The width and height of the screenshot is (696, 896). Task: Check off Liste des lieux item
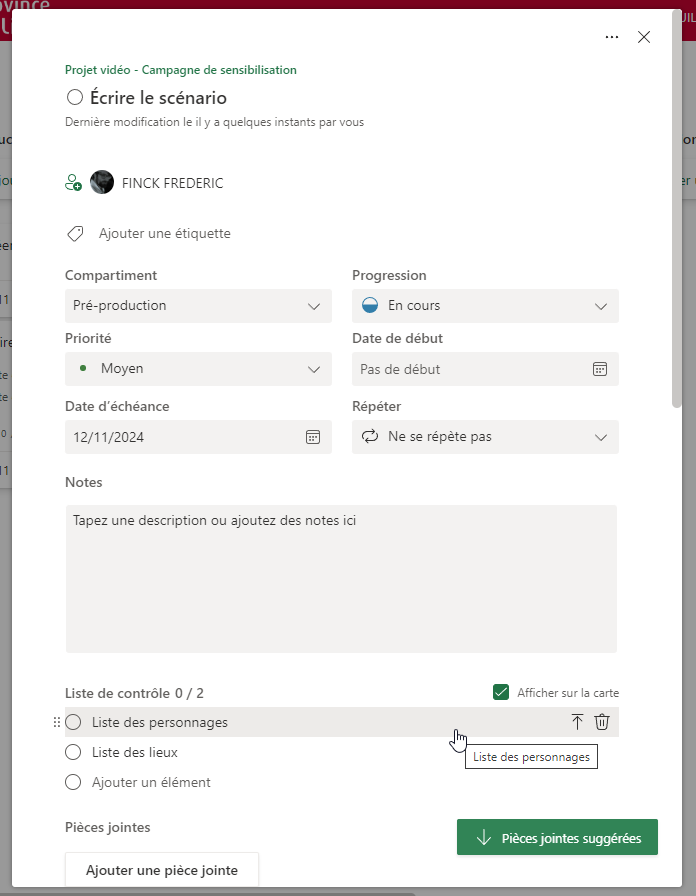coord(73,752)
